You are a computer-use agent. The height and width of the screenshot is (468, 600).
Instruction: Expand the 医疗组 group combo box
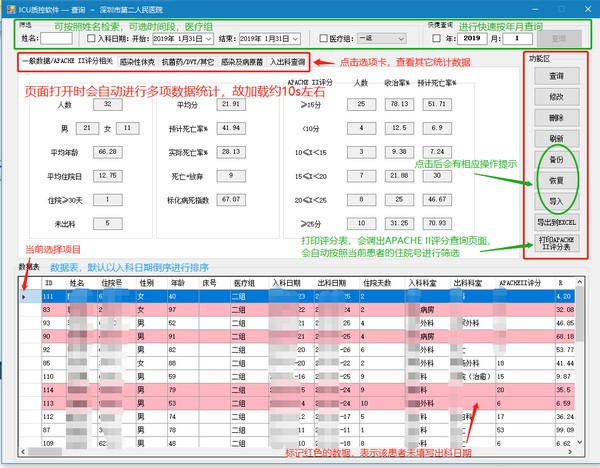pyautogui.click(x=416, y=39)
